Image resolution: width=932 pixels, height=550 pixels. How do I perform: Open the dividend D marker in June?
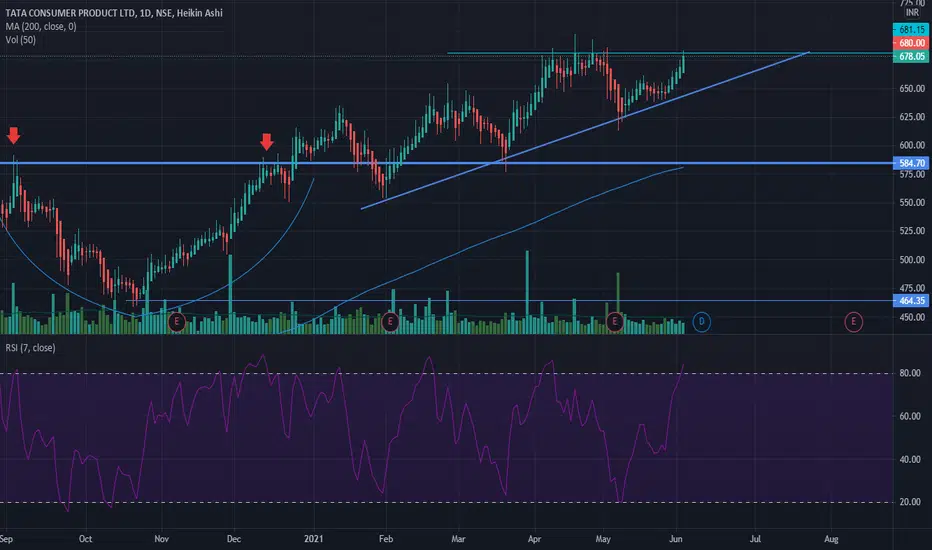[701, 322]
